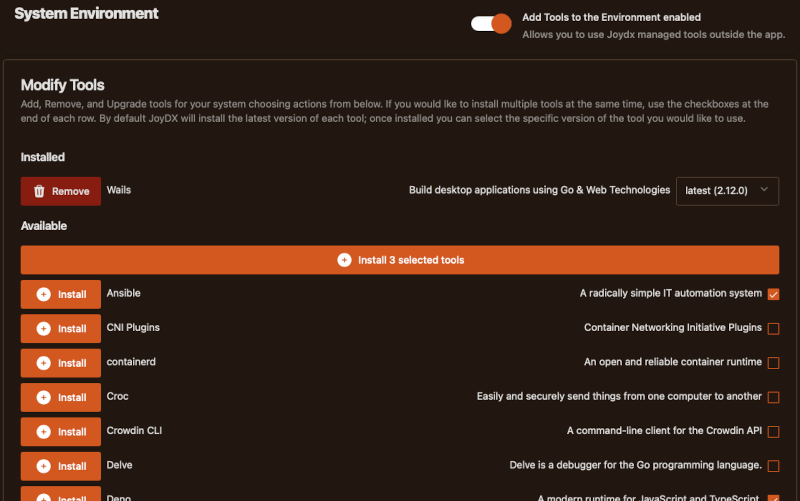This screenshot has height=501, width=800.
Task: Click the Remove button for Wails
Action: coord(61,191)
